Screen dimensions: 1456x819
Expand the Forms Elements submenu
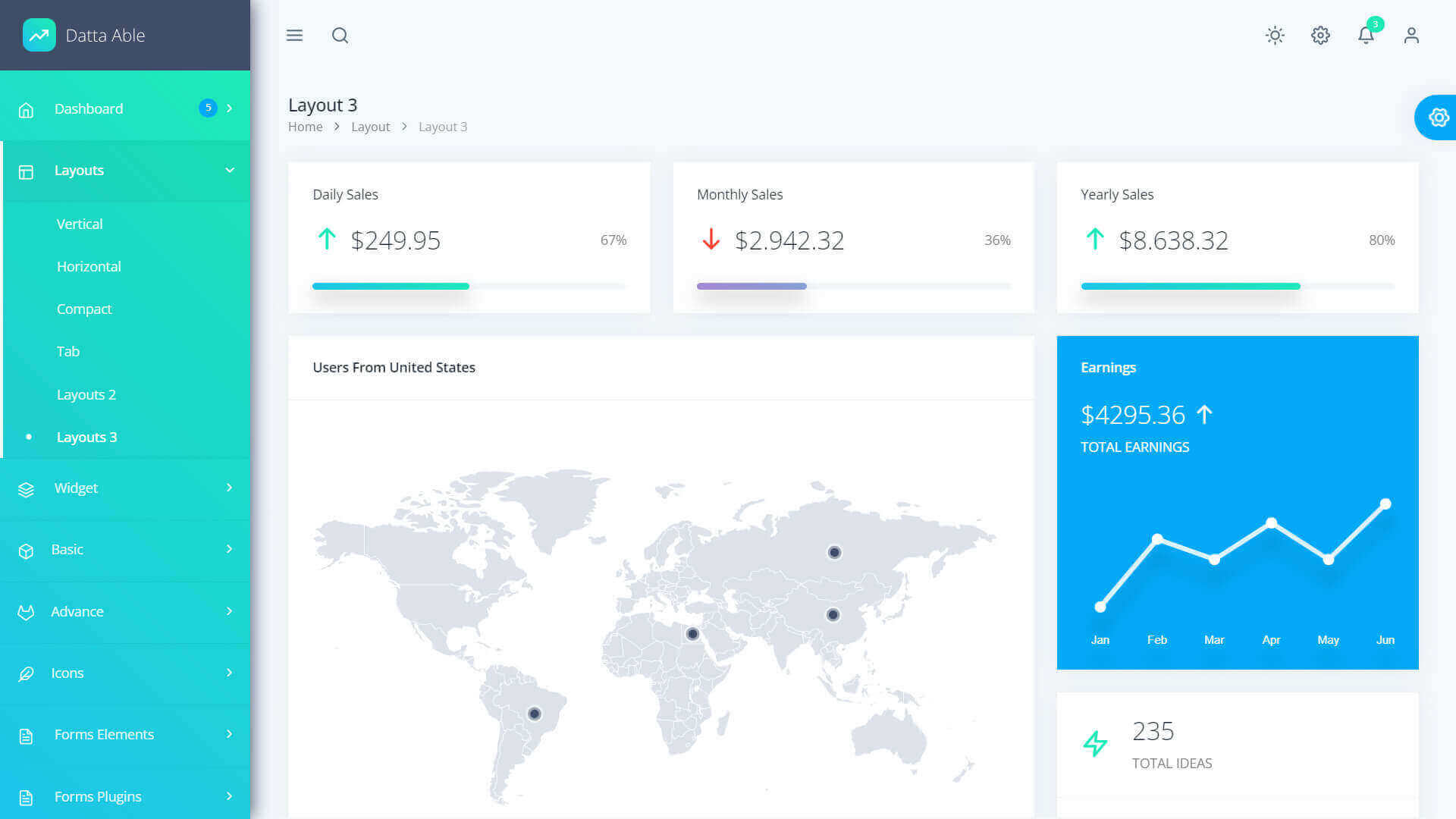coord(229,734)
